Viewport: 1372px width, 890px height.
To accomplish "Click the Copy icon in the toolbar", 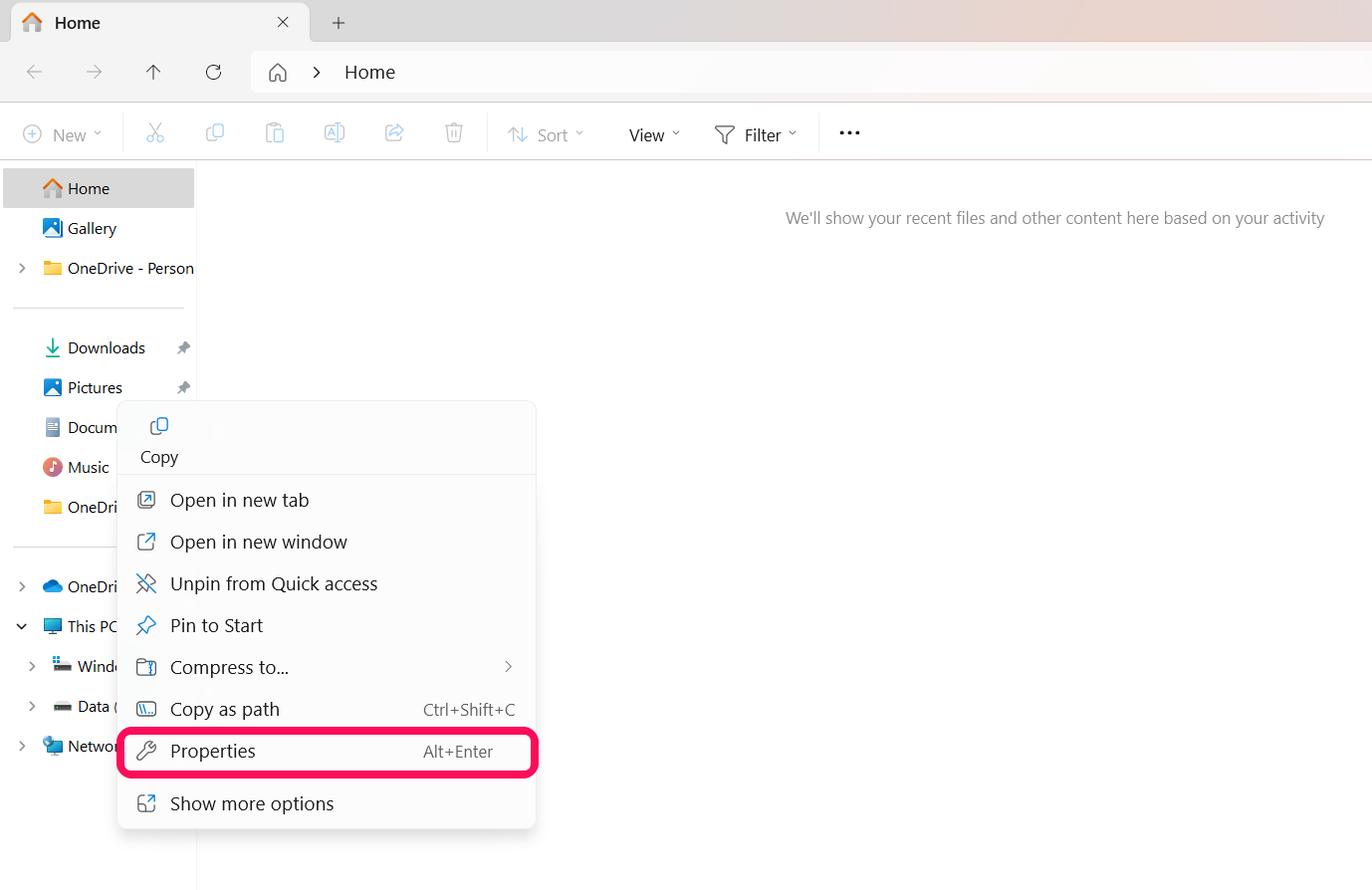I will coord(215,133).
